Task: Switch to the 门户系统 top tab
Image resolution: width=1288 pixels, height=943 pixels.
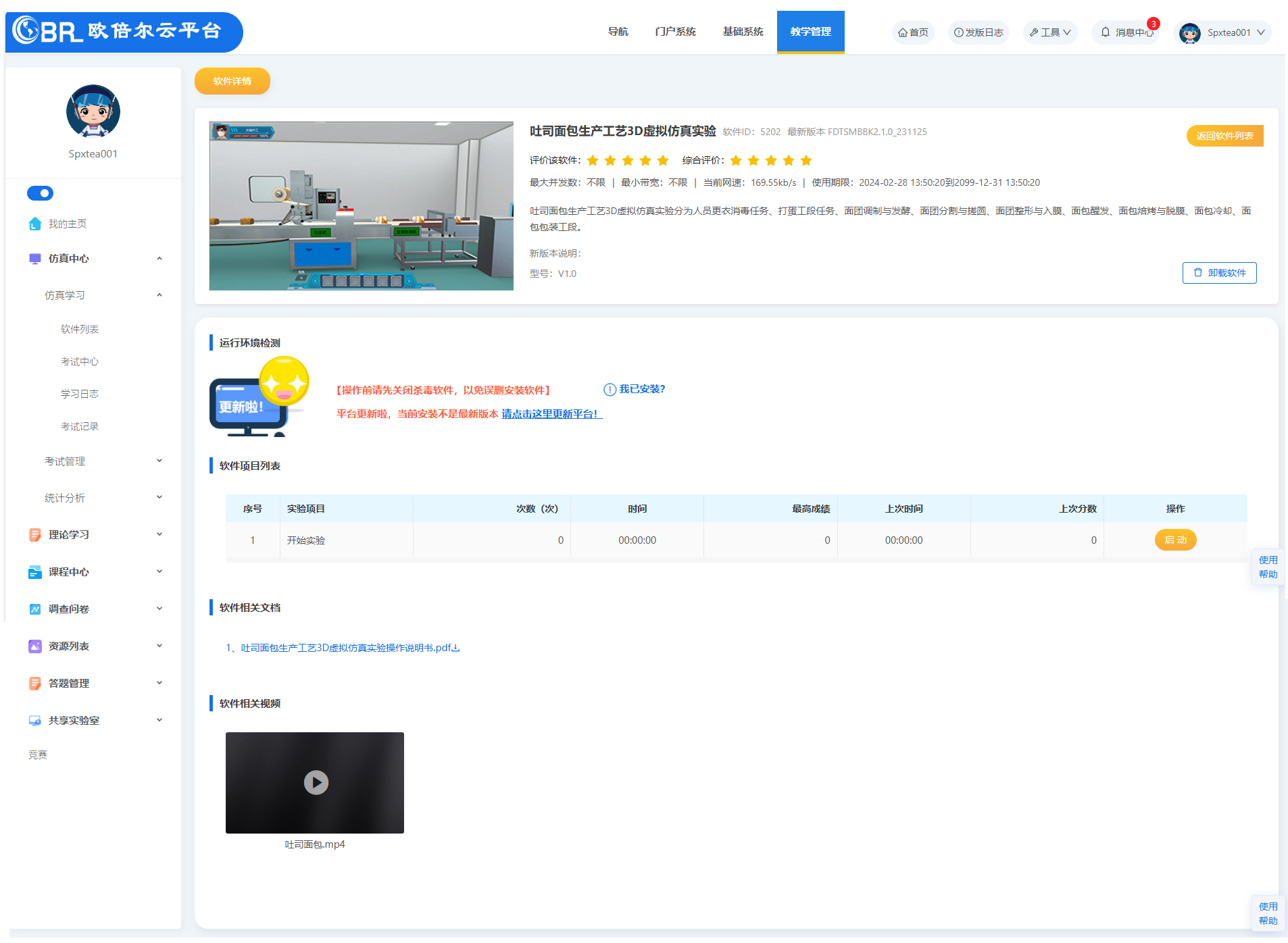Action: [676, 32]
